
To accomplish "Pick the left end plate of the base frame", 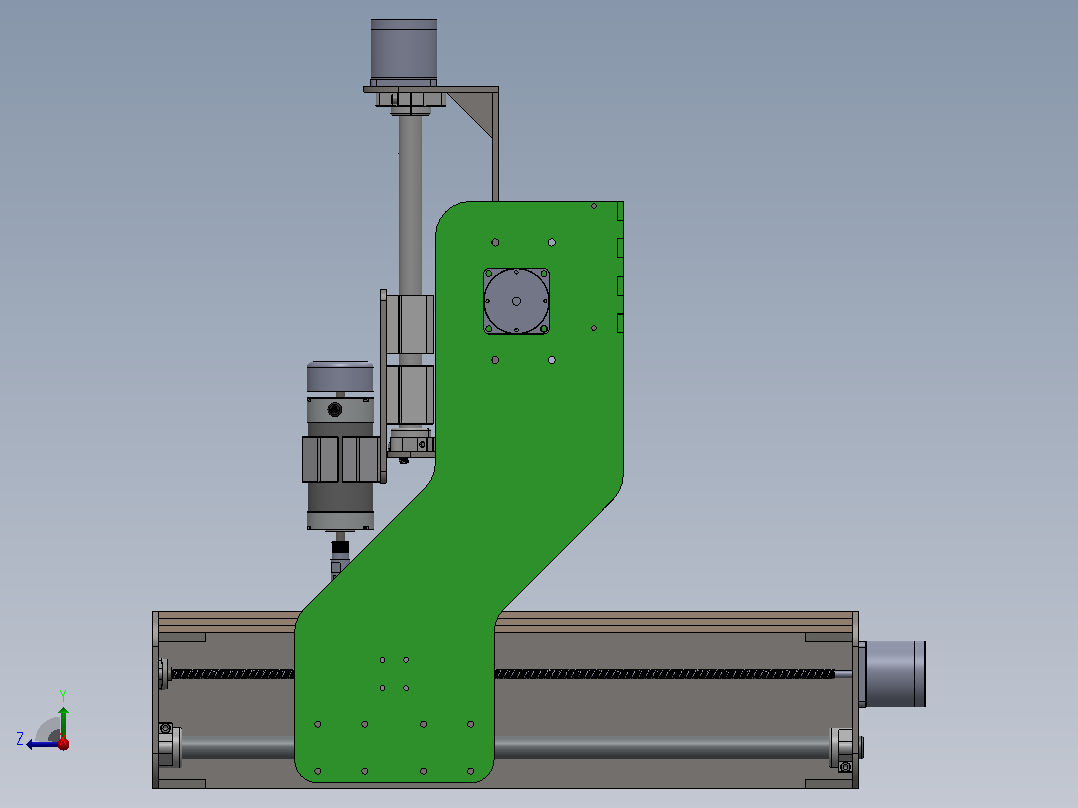I will [155, 700].
